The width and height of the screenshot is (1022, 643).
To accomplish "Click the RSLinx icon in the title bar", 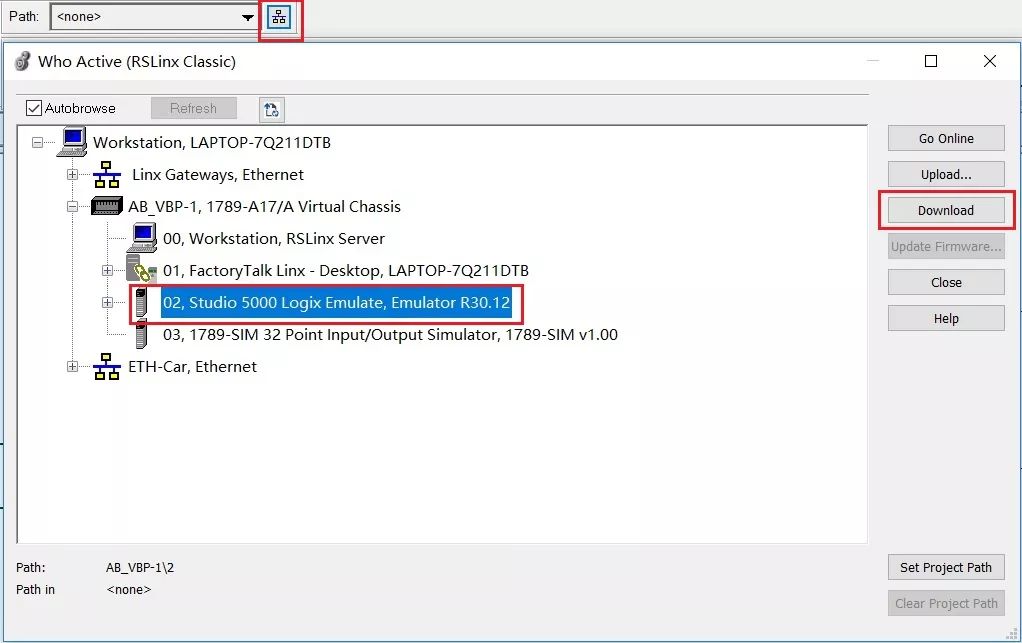I will [x=23, y=61].
